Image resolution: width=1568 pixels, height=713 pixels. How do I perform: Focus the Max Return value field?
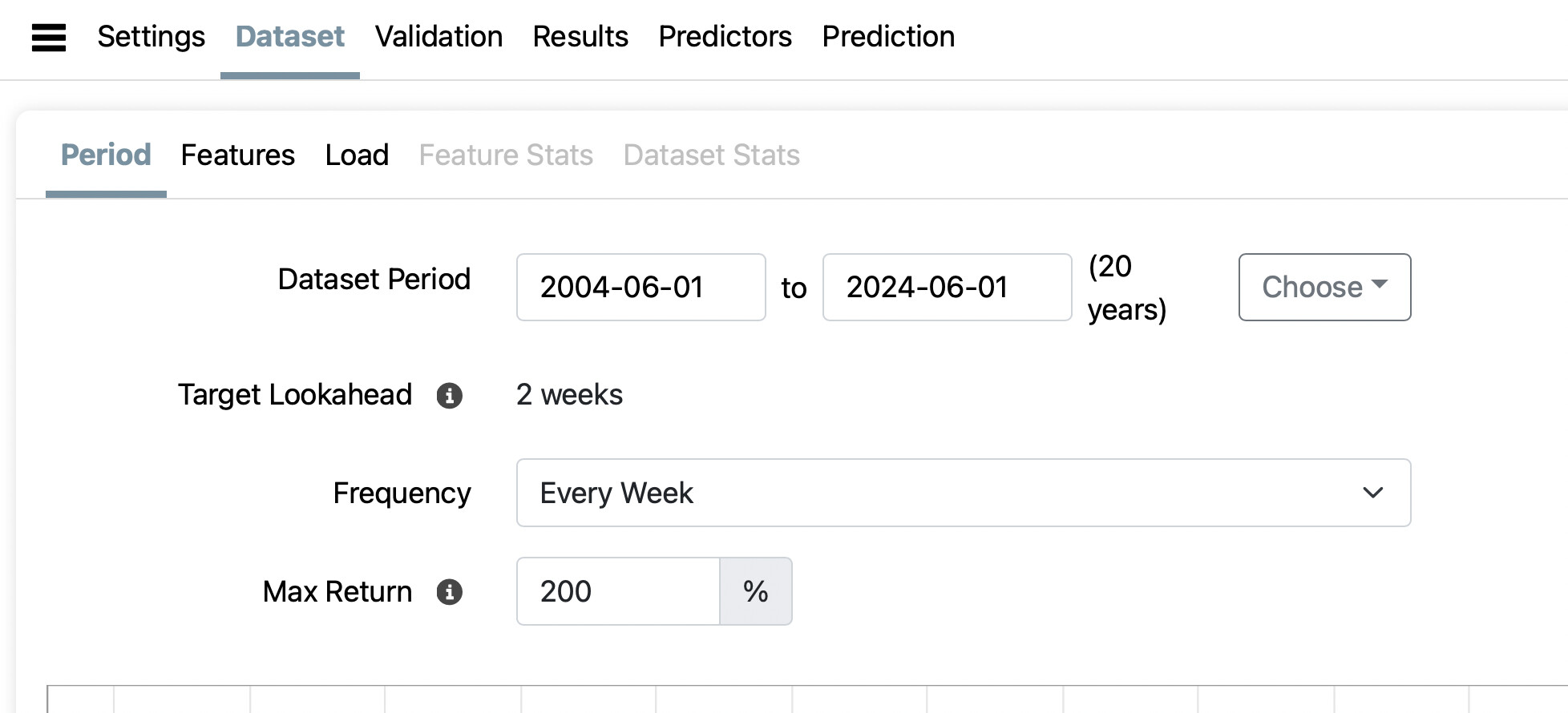click(x=618, y=592)
